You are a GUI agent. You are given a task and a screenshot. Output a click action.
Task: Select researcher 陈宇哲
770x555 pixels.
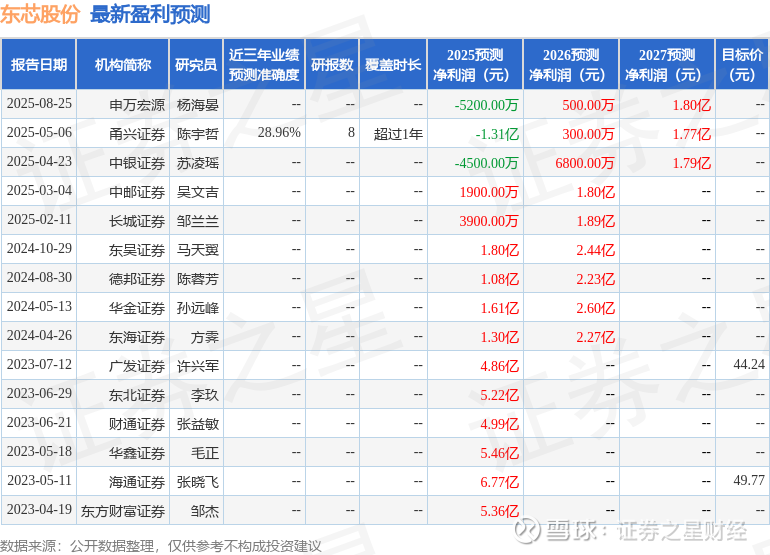point(197,134)
